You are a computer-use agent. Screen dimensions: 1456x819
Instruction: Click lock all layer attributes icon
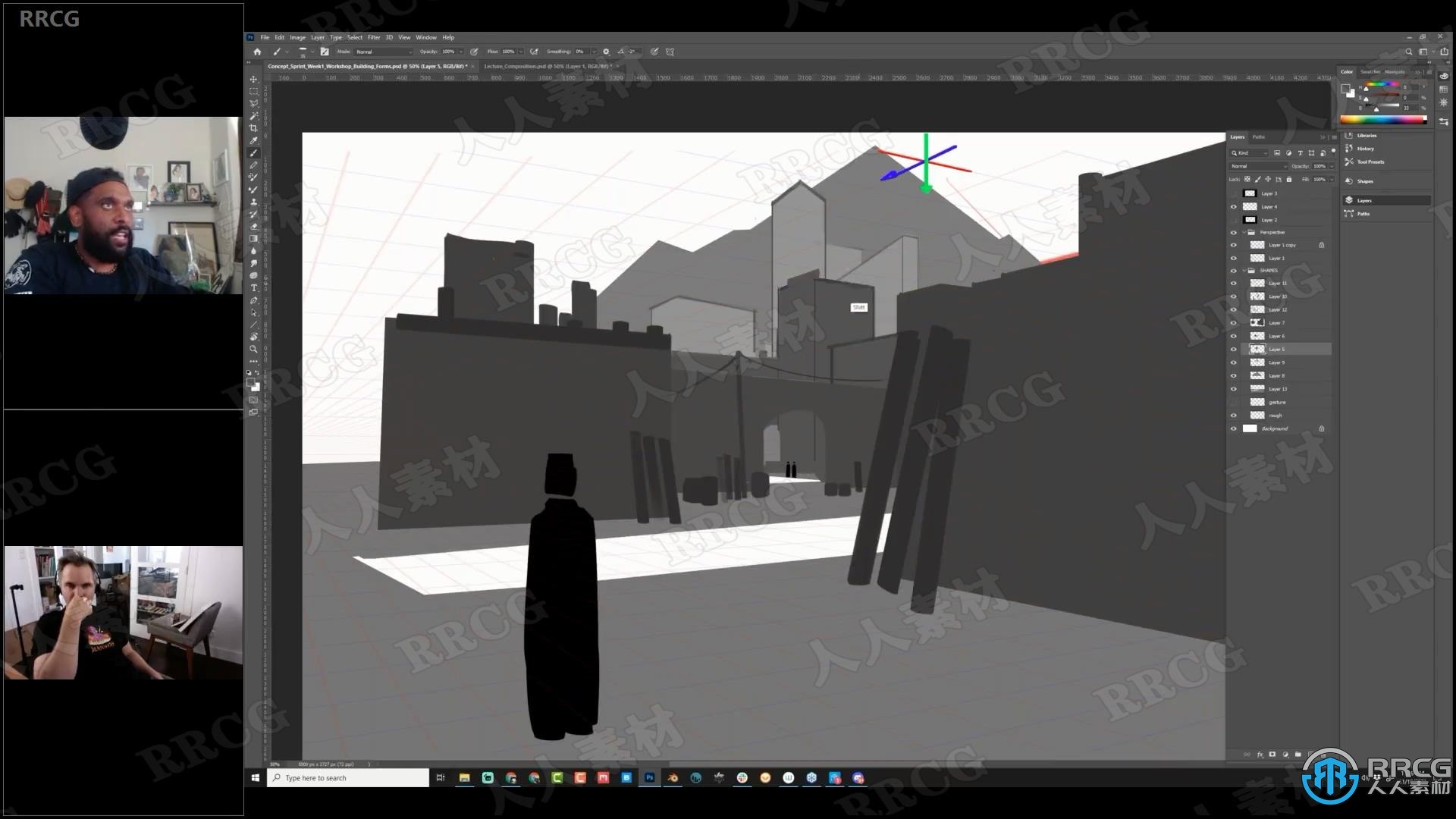click(x=1288, y=179)
